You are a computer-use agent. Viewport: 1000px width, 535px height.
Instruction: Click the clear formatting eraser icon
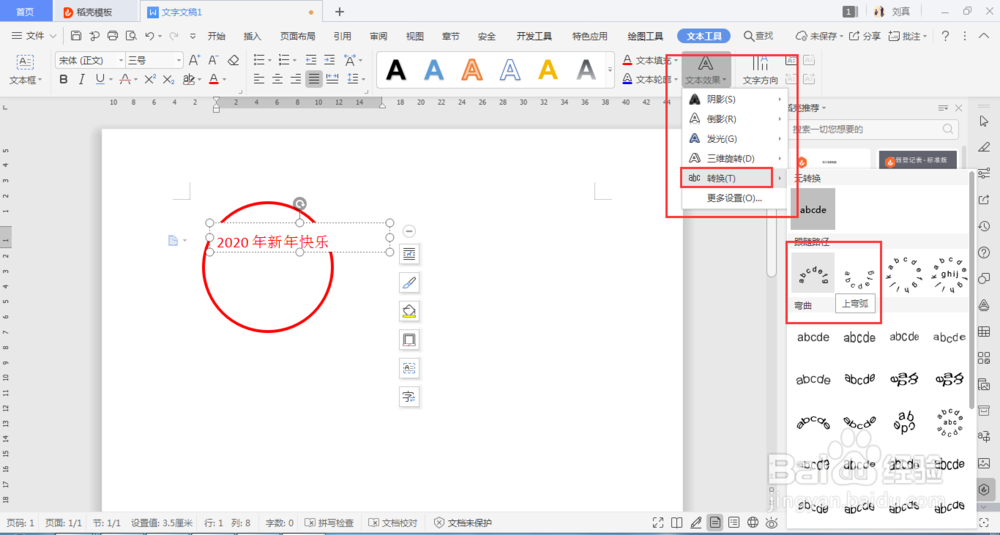click(x=233, y=60)
